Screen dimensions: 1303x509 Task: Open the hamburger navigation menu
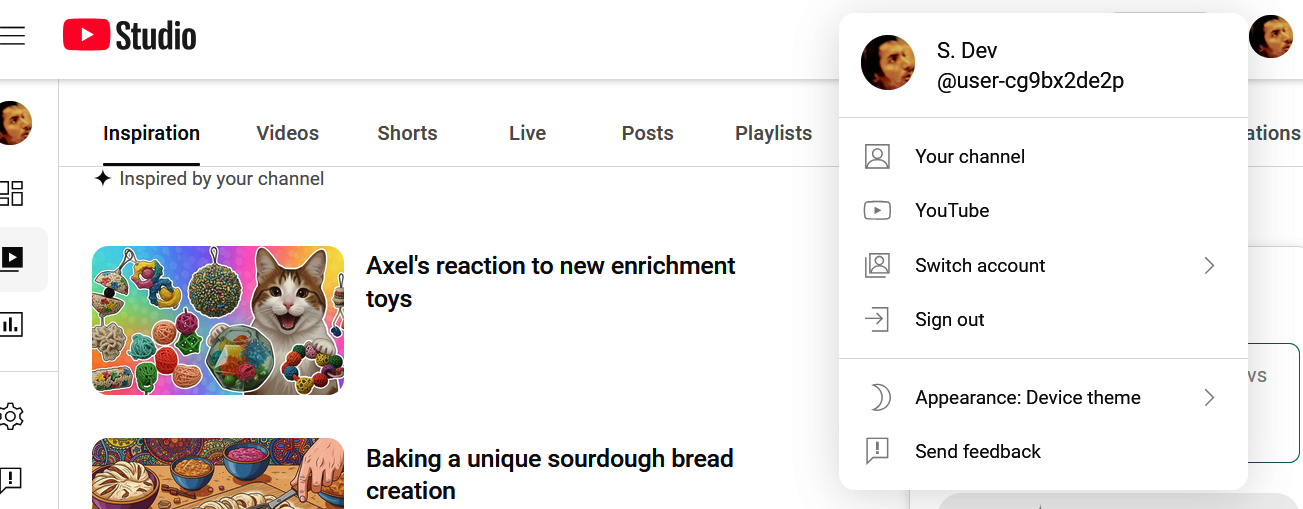pos(13,36)
